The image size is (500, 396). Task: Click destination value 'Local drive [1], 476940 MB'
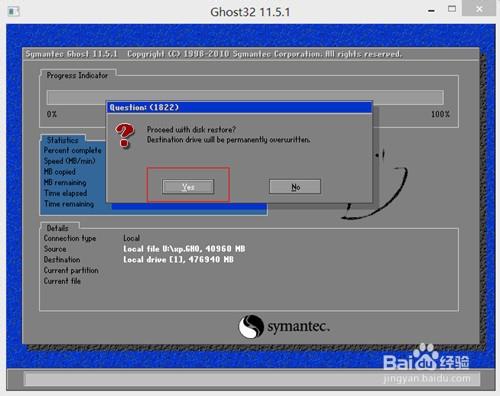click(x=178, y=260)
